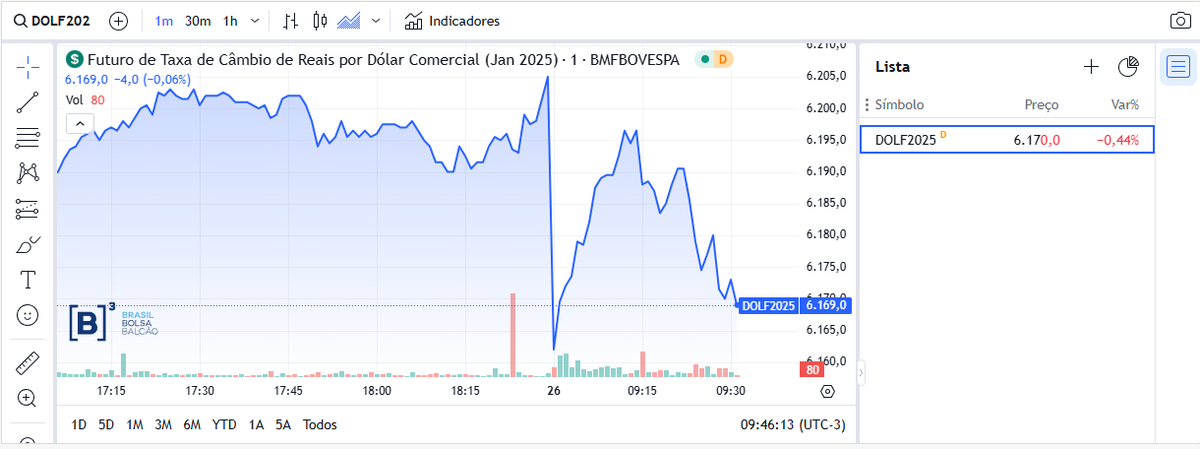Choose the candlestick chart style icon
Viewport: 1200px width, 449px height.
point(320,20)
